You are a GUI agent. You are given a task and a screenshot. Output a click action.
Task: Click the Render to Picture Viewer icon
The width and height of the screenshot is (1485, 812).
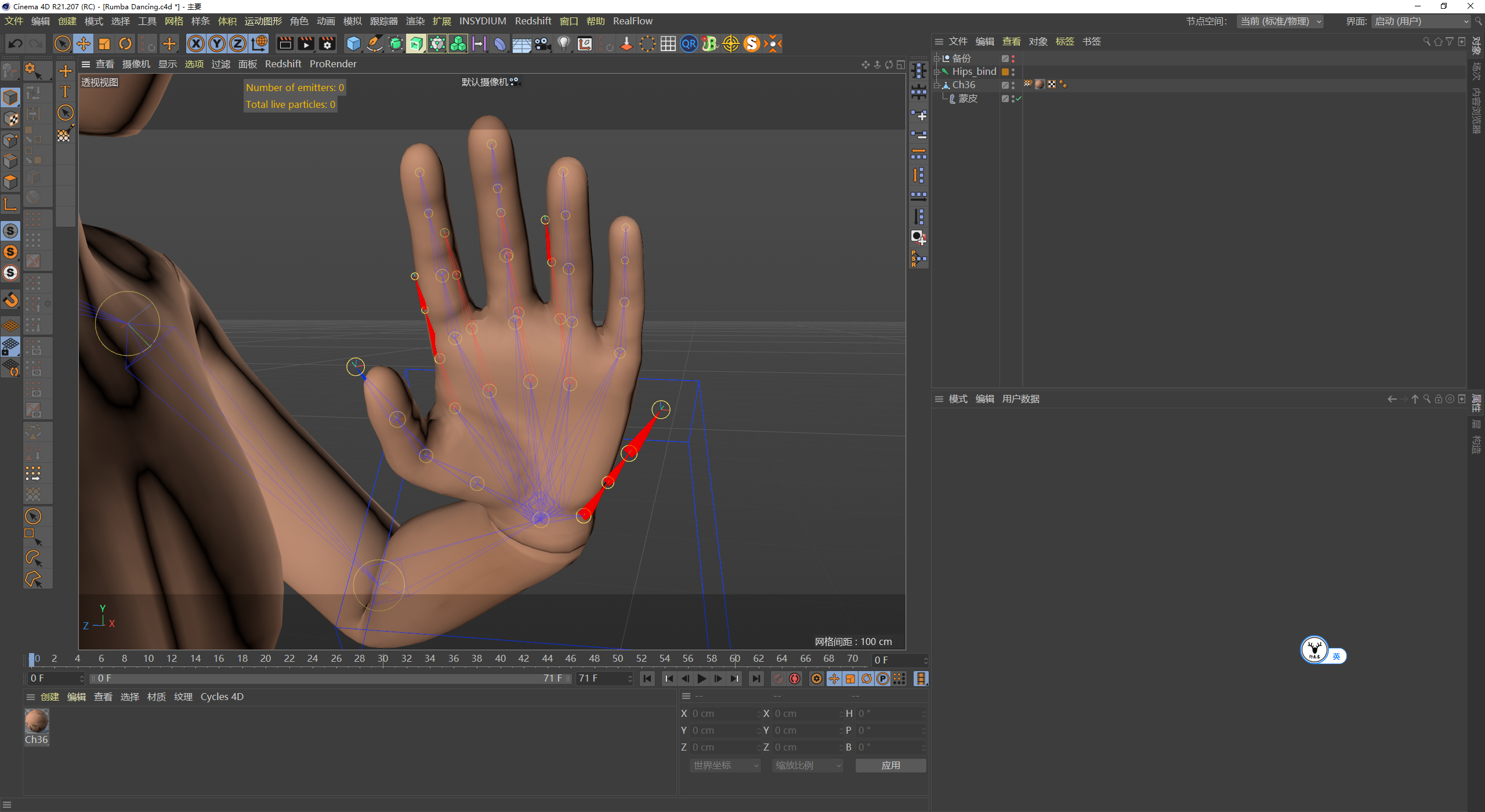(306, 43)
